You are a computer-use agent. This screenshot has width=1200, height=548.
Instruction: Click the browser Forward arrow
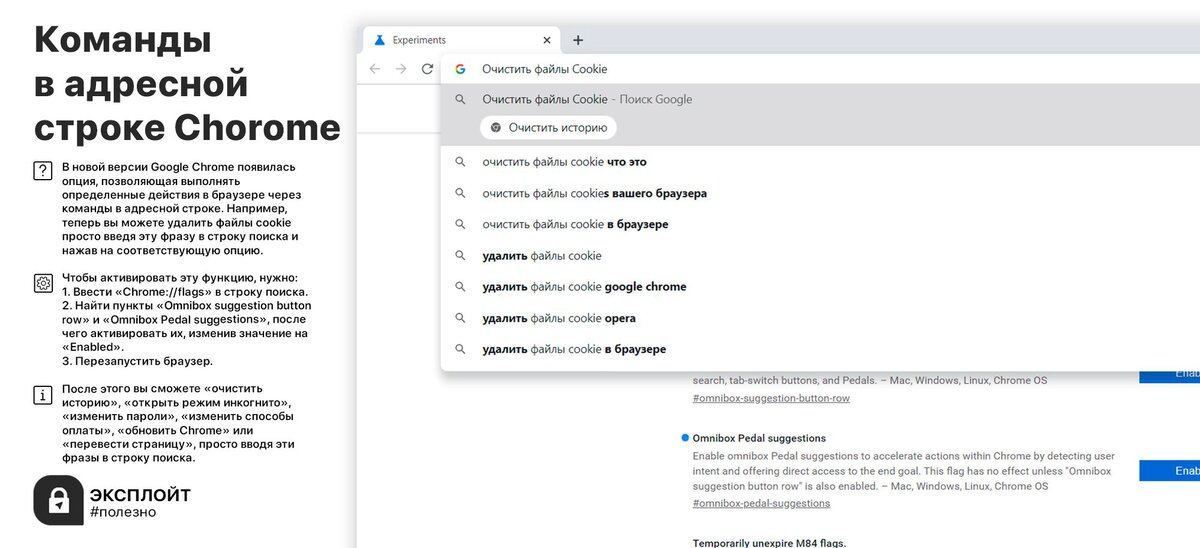[401, 69]
